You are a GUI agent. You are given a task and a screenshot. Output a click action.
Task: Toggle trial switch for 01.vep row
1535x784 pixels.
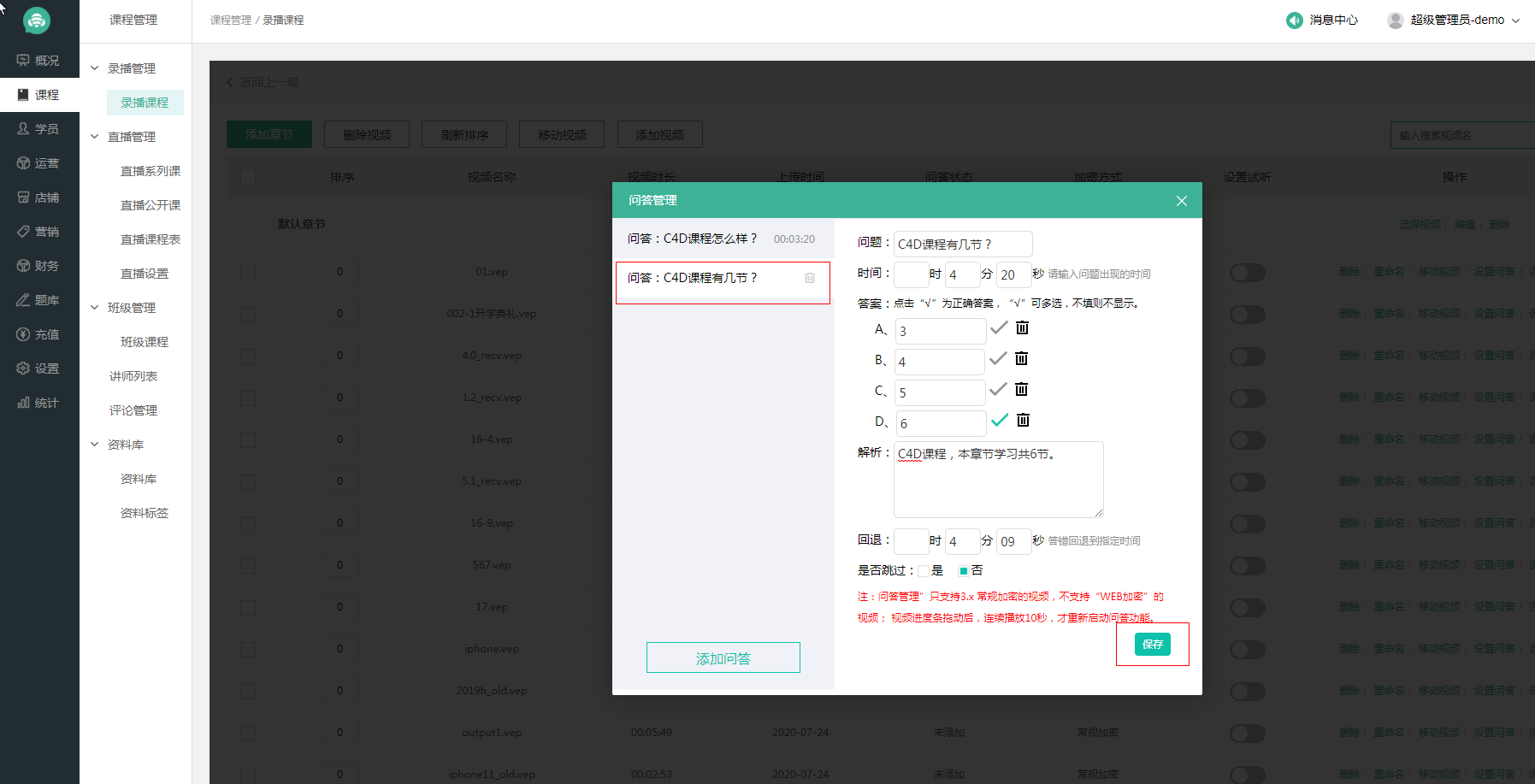pos(1247,273)
